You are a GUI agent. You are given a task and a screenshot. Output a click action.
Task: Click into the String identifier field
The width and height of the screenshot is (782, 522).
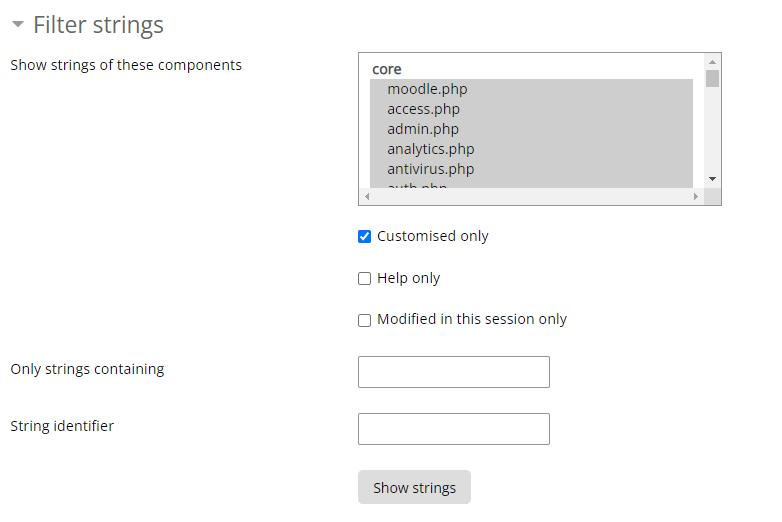[453, 429]
